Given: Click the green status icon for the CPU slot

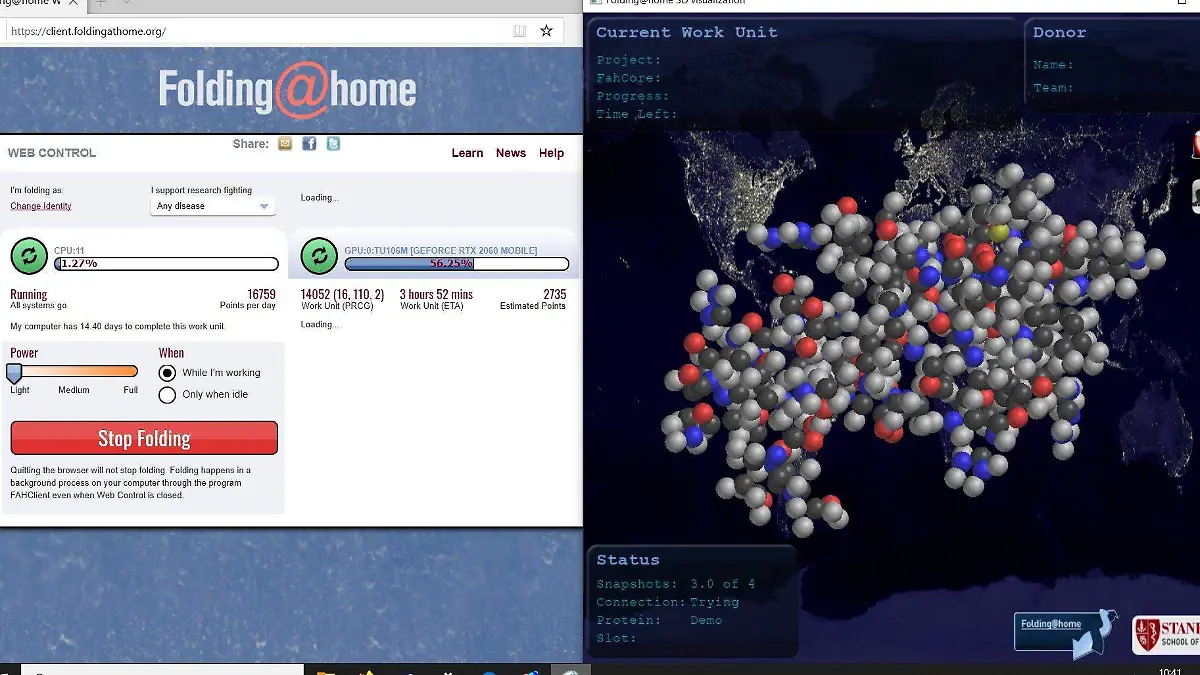Looking at the screenshot, I should [29, 256].
